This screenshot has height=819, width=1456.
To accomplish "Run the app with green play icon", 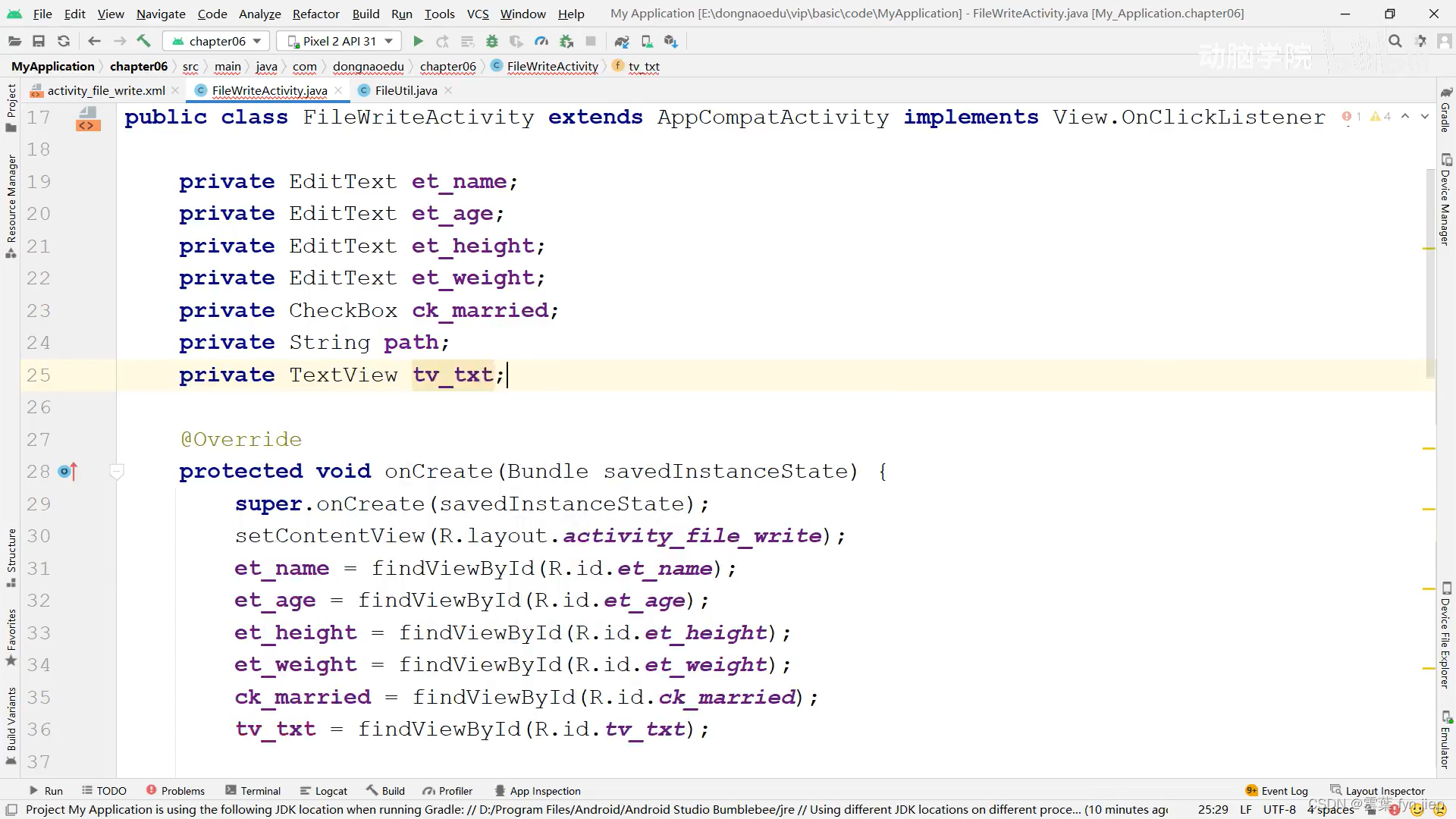I will click(x=418, y=41).
